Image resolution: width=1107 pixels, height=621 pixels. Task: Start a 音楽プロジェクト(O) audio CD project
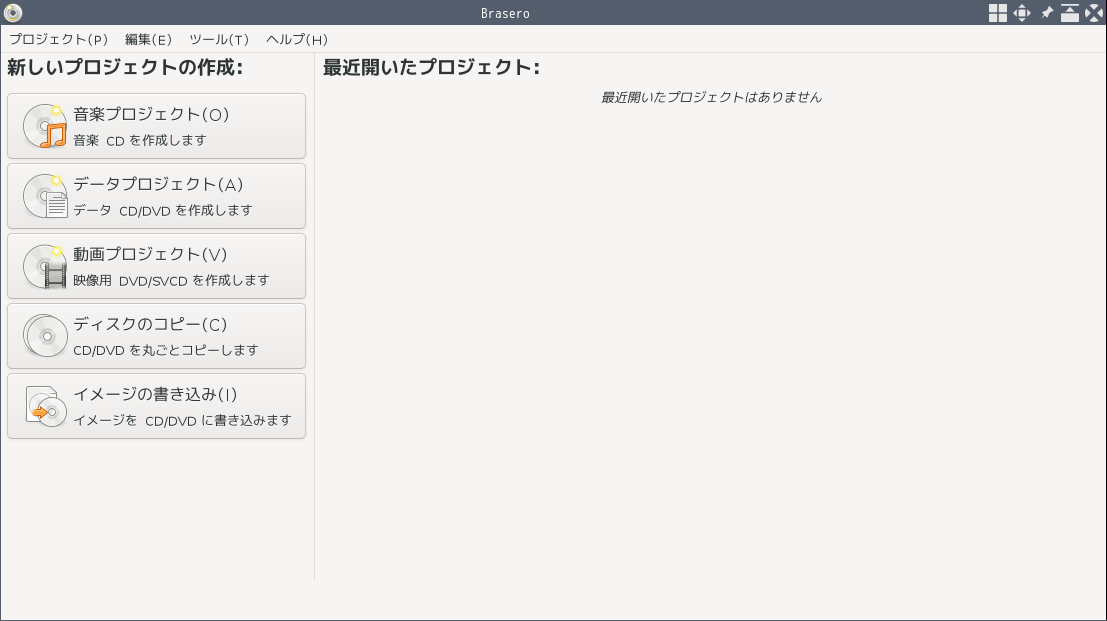click(157, 126)
